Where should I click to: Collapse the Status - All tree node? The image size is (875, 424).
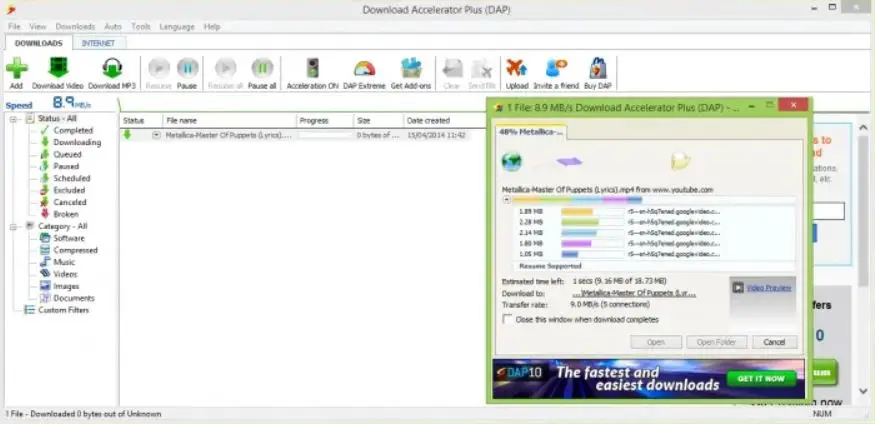13,119
